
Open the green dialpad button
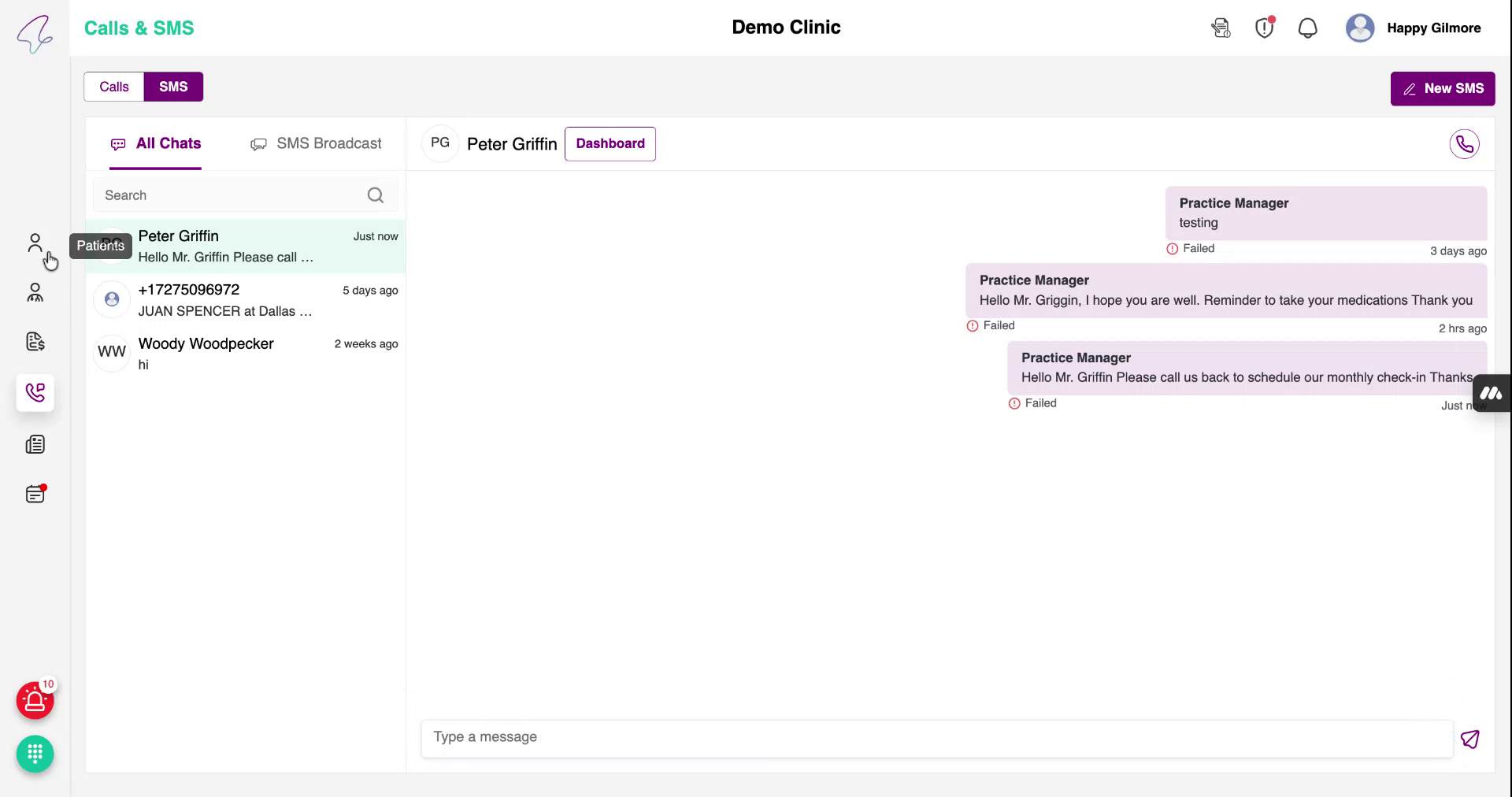click(x=35, y=754)
